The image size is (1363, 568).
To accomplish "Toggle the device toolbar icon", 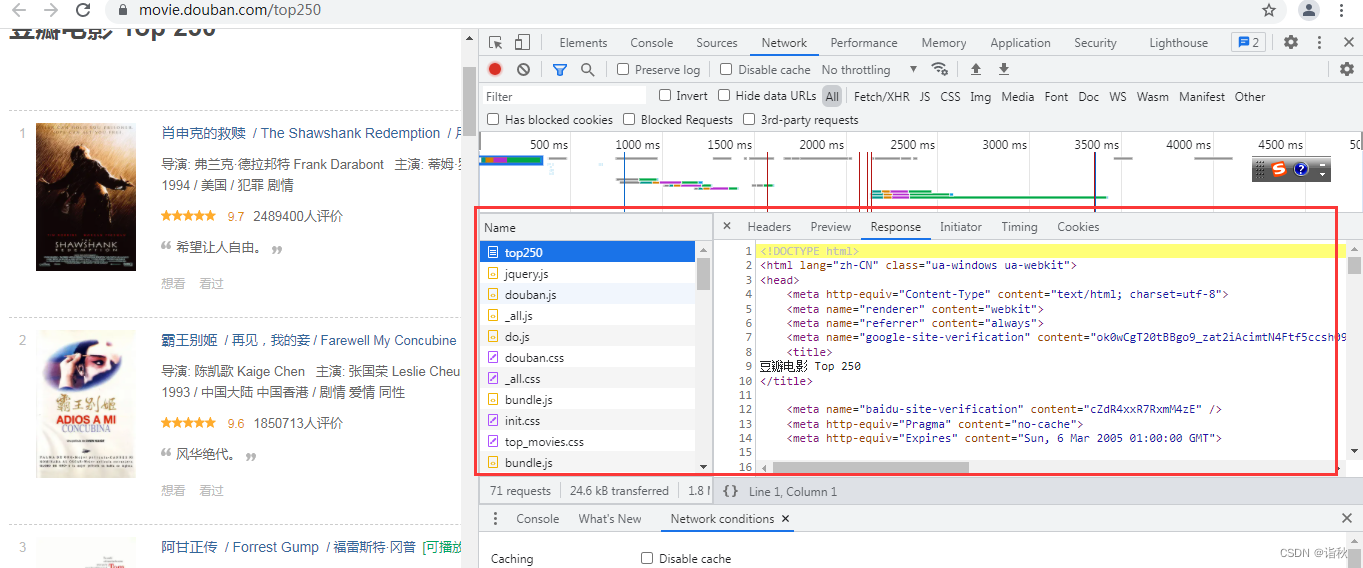I will click(522, 43).
